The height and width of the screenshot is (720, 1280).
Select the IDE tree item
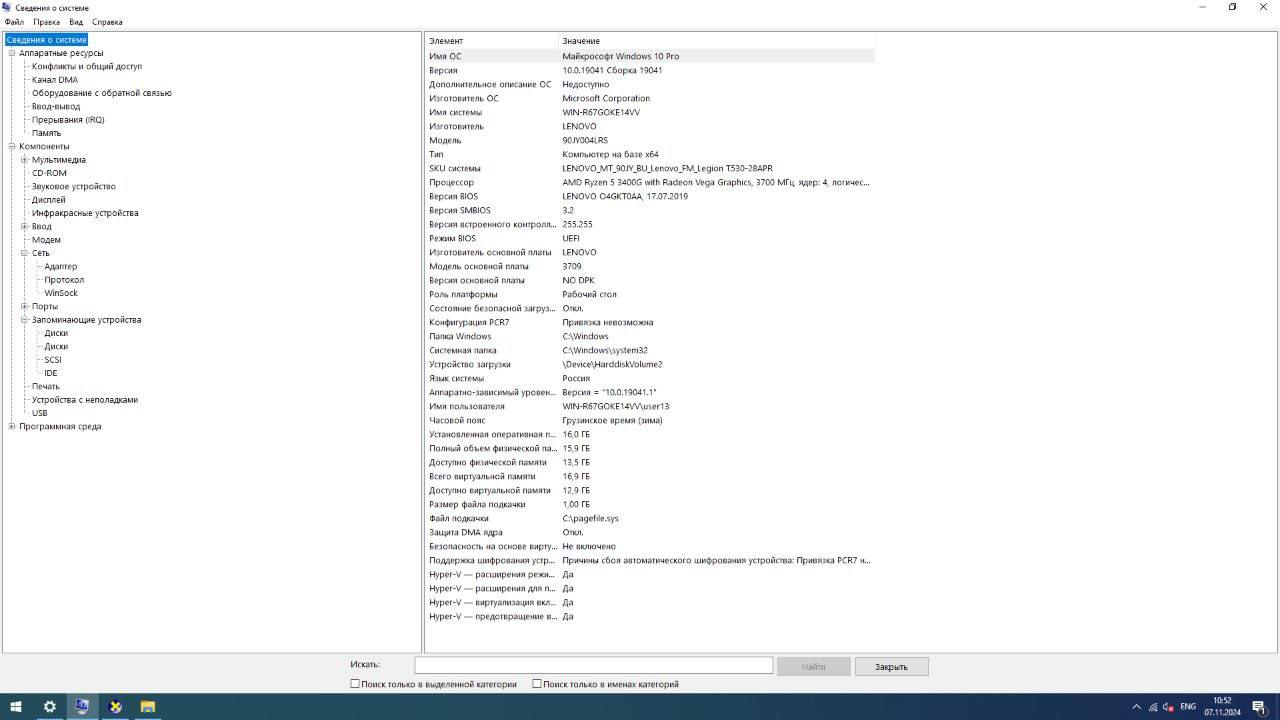click(x=51, y=373)
